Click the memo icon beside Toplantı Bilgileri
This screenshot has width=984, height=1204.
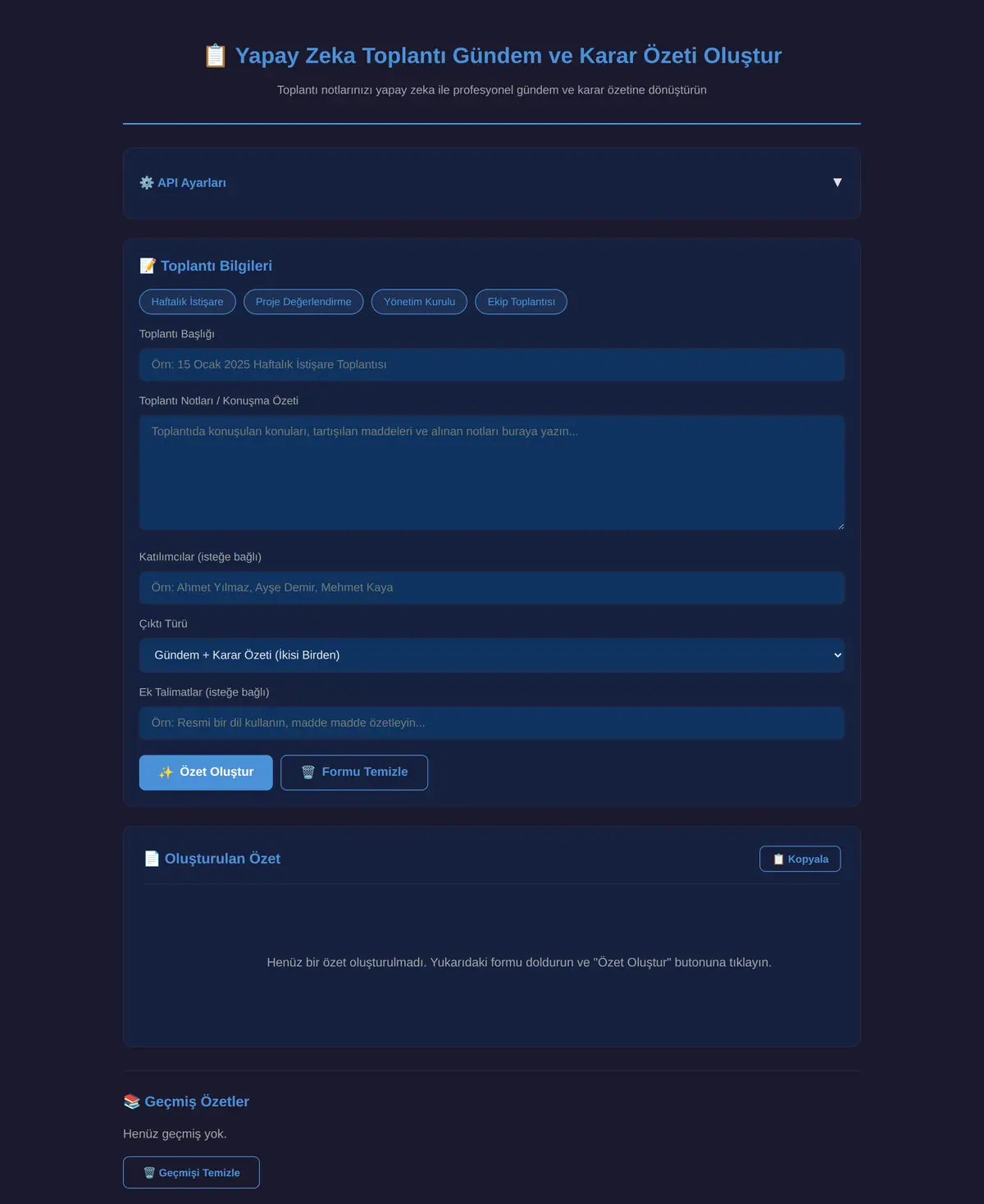click(x=148, y=266)
